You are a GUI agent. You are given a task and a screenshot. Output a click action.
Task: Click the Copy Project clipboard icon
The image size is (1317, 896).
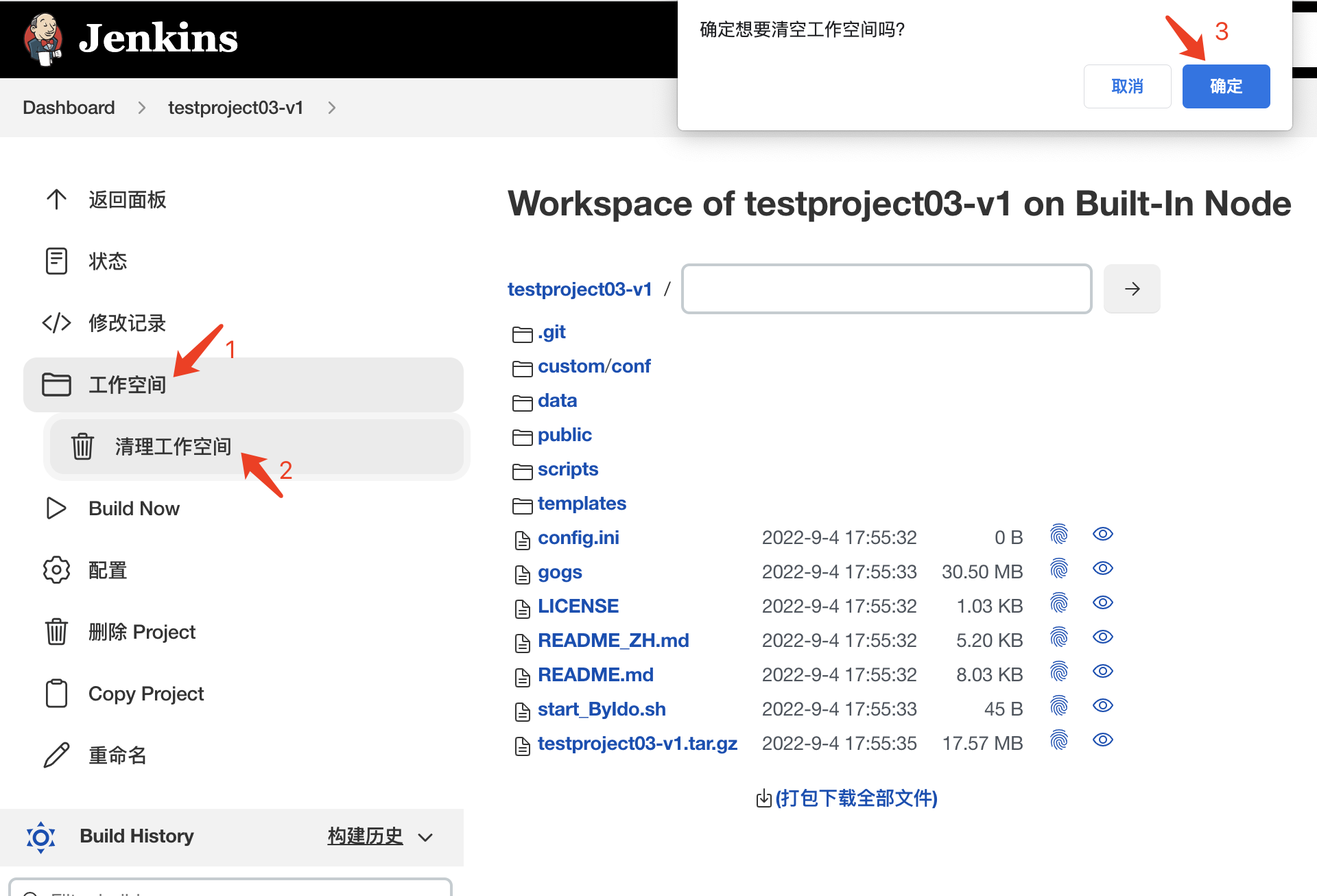pos(56,694)
